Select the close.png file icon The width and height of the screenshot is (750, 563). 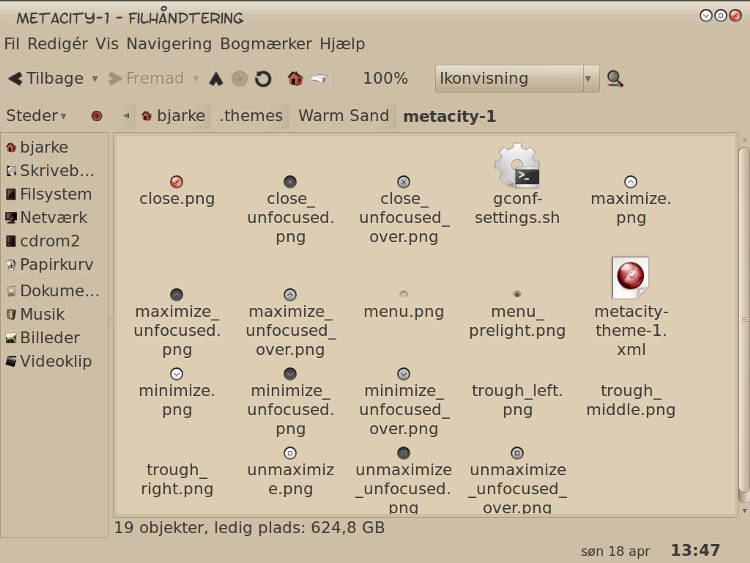[x=176, y=182]
